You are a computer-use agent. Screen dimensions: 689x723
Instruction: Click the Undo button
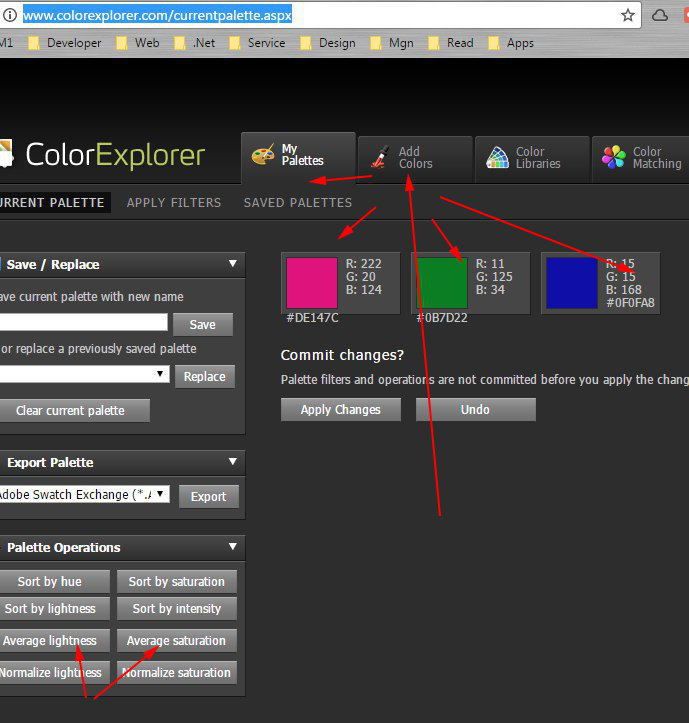click(475, 409)
